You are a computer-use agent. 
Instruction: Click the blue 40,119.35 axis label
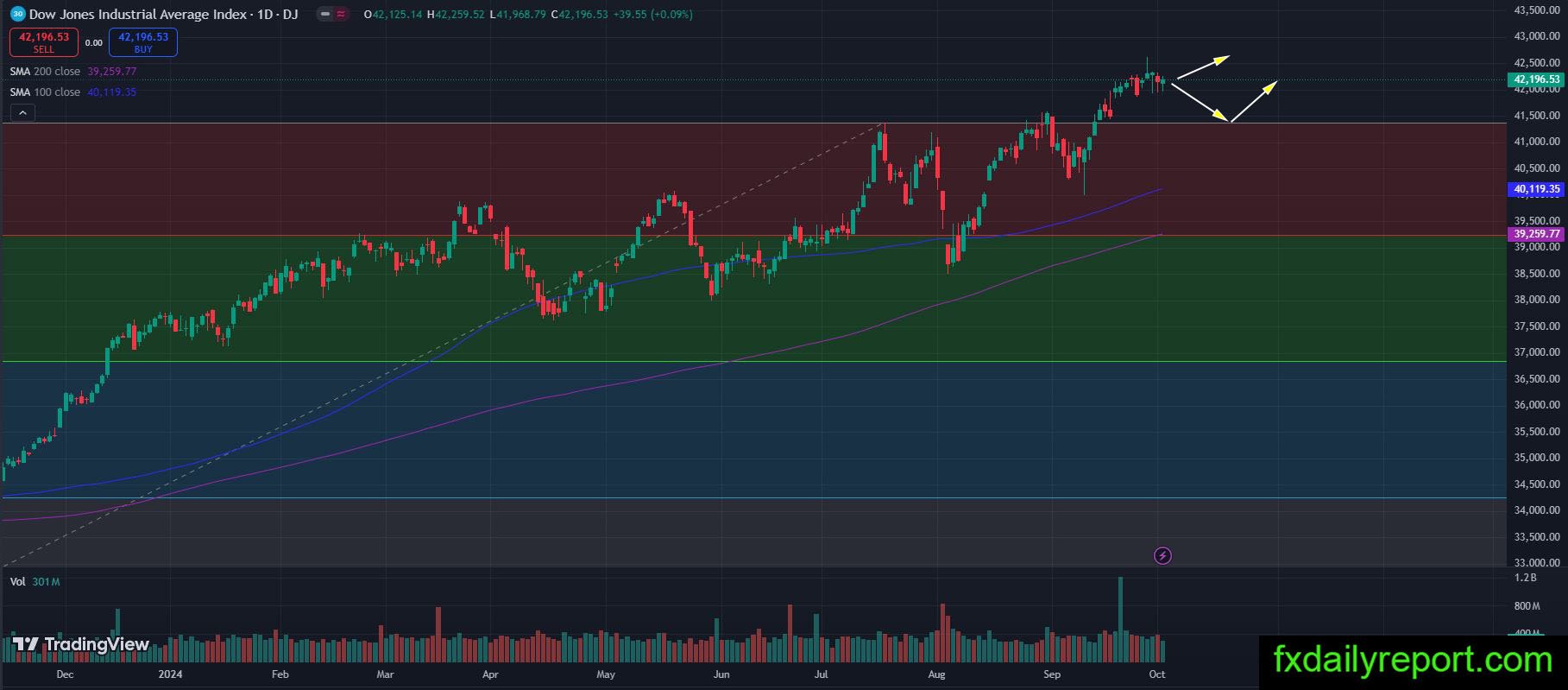click(x=1537, y=189)
